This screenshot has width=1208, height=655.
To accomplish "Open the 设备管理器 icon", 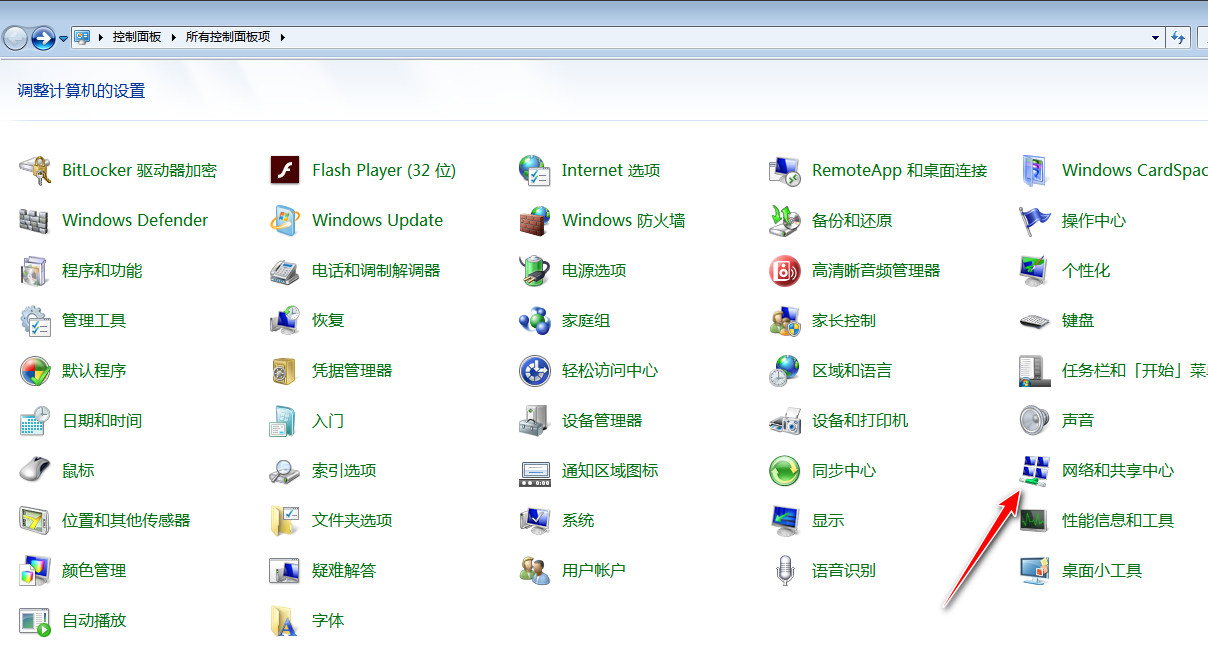I will 535,421.
